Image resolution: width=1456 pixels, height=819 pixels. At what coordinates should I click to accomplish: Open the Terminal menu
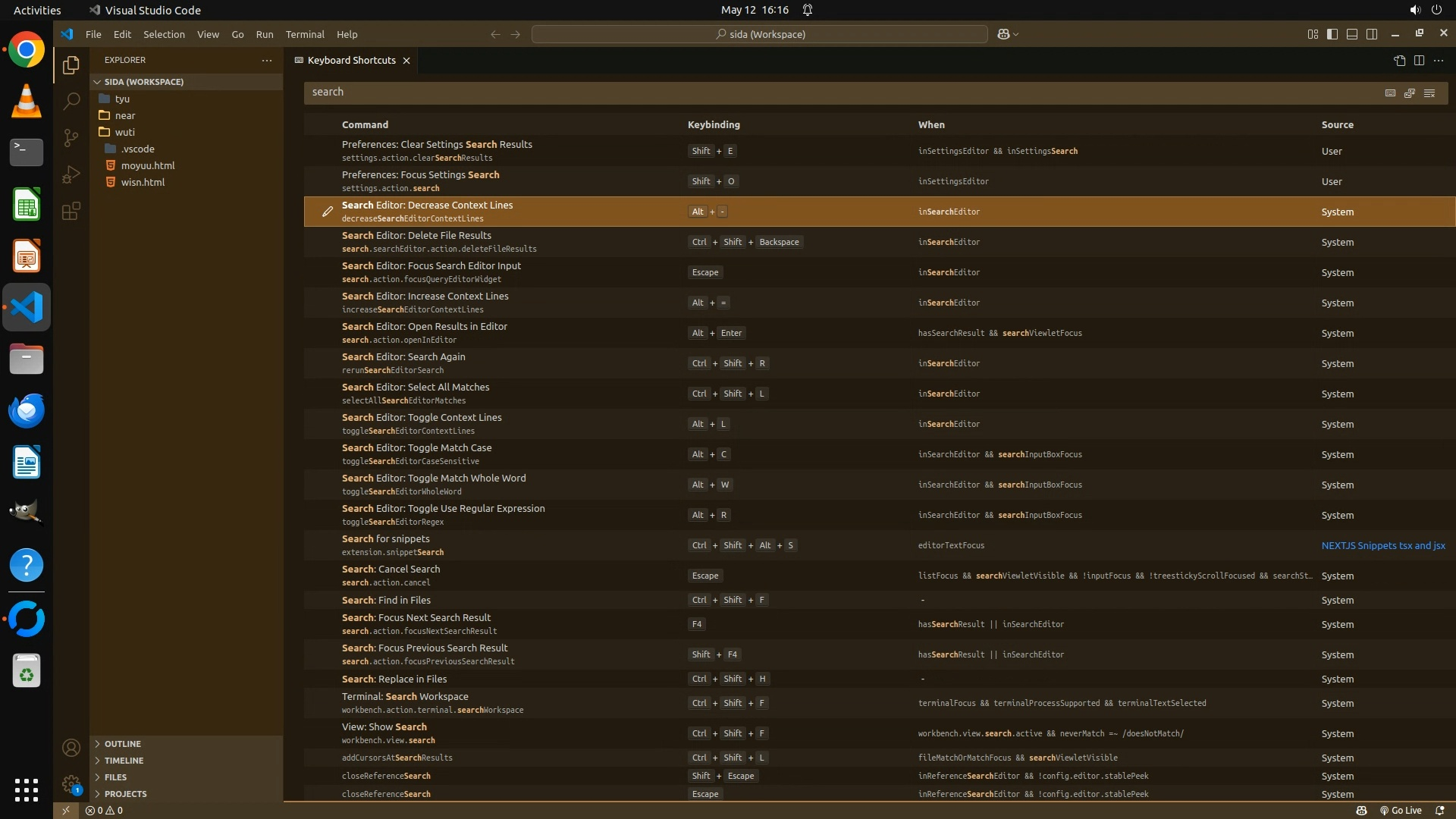[x=305, y=34]
